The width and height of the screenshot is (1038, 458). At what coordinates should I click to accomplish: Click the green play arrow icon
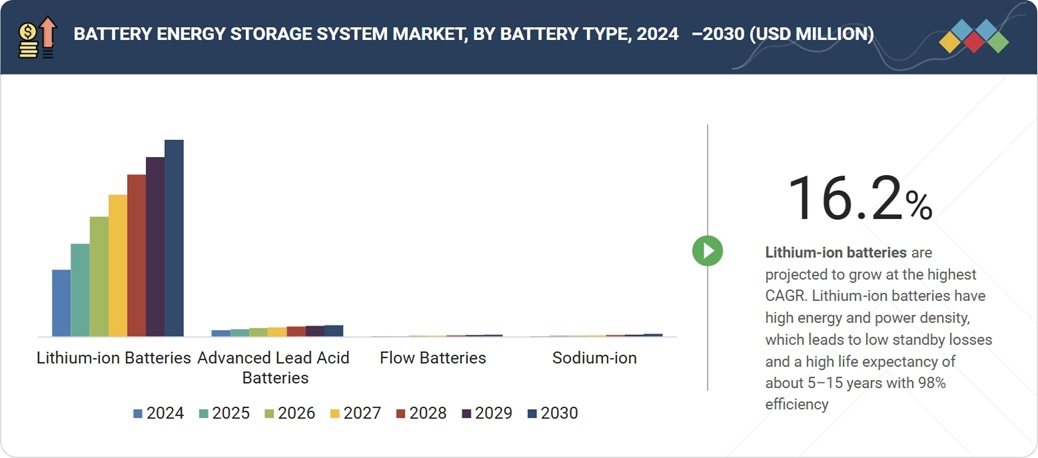707,251
